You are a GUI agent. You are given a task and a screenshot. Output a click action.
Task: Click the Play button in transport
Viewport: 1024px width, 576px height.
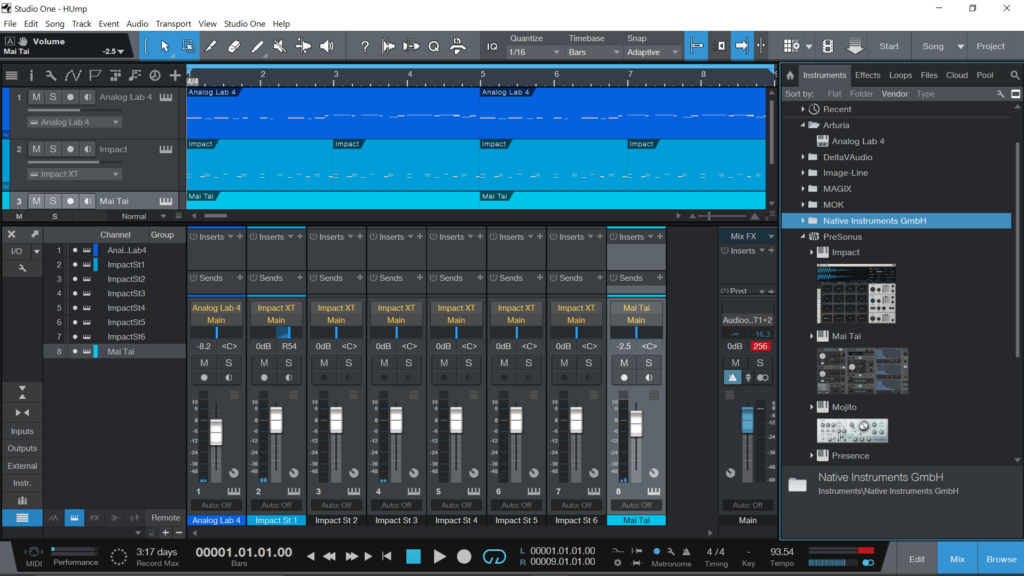coord(440,557)
